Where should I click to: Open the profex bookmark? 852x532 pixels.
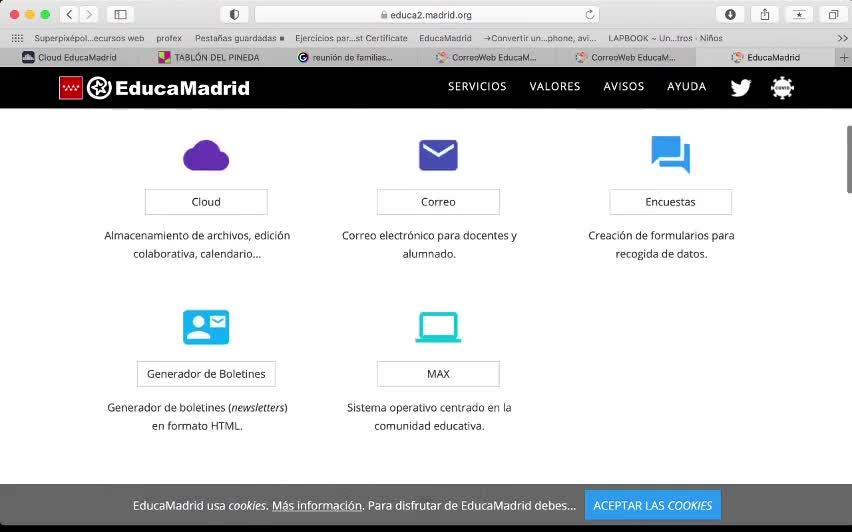pyautogui.click(x=169, y=38)
